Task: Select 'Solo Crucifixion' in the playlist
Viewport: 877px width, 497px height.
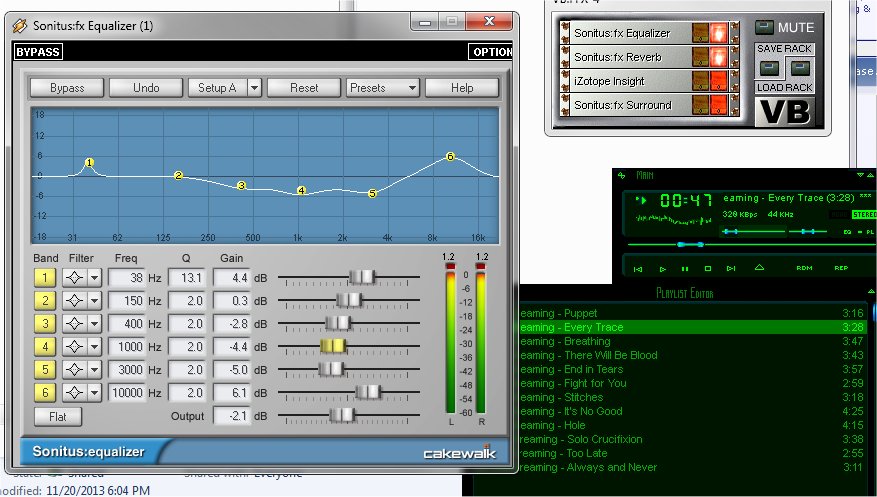Action: (605, 439)
